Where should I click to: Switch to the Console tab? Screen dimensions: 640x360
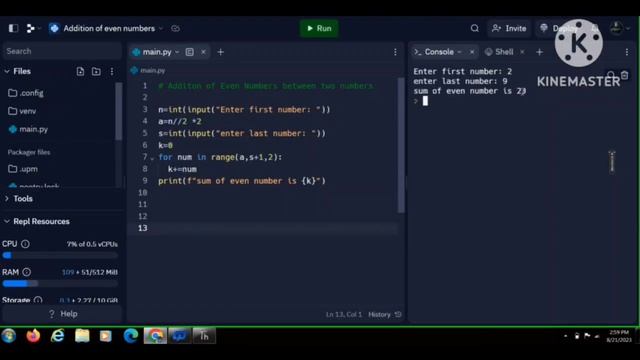point(434,52)
